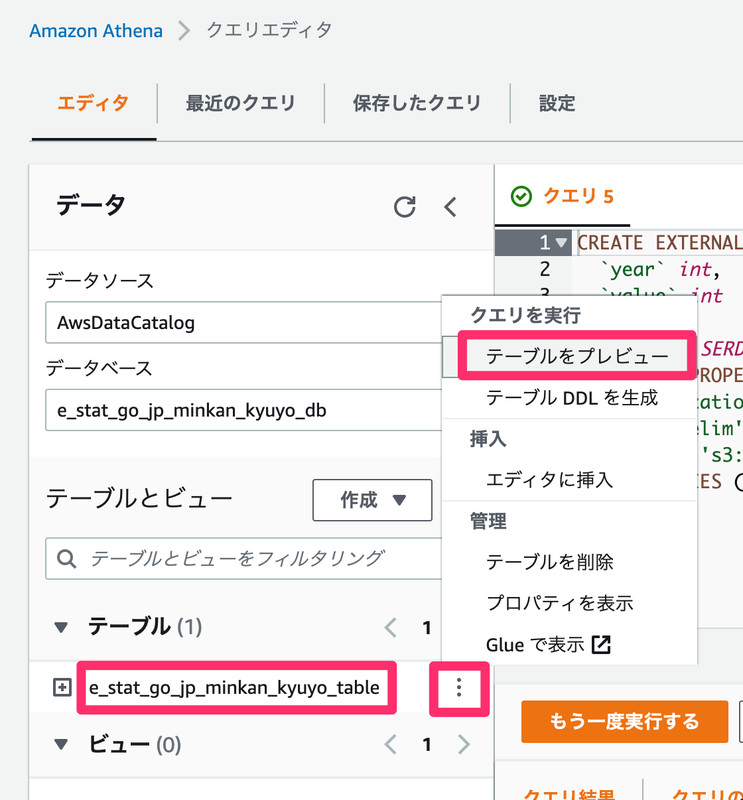Collapse the データ side panel chevron
The height and width of the screenshot is (800, 743).
[x=450, y=207]
